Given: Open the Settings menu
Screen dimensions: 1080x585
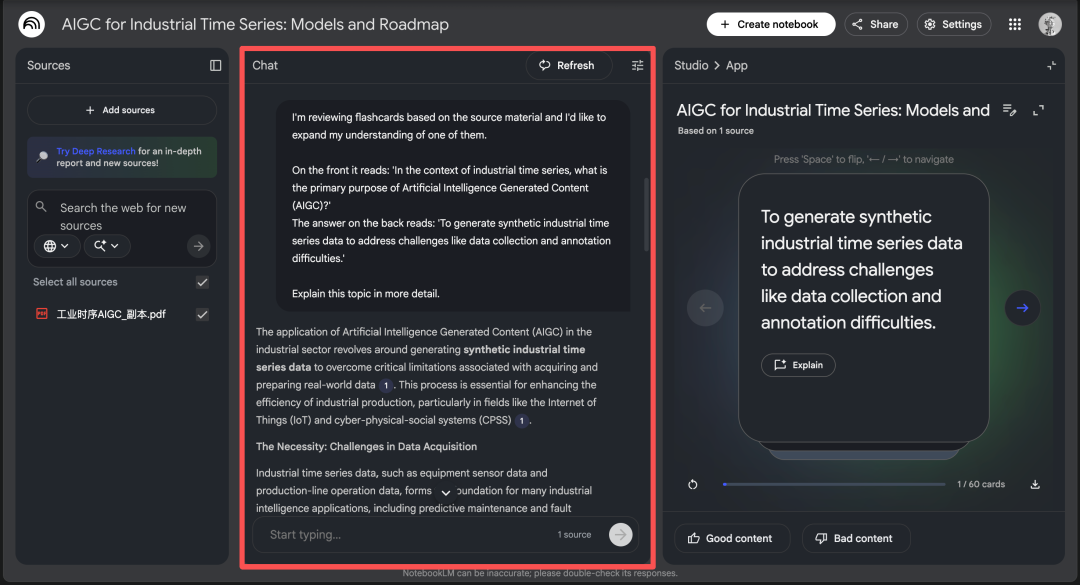Looking at the screenshot, I should 953,24.
